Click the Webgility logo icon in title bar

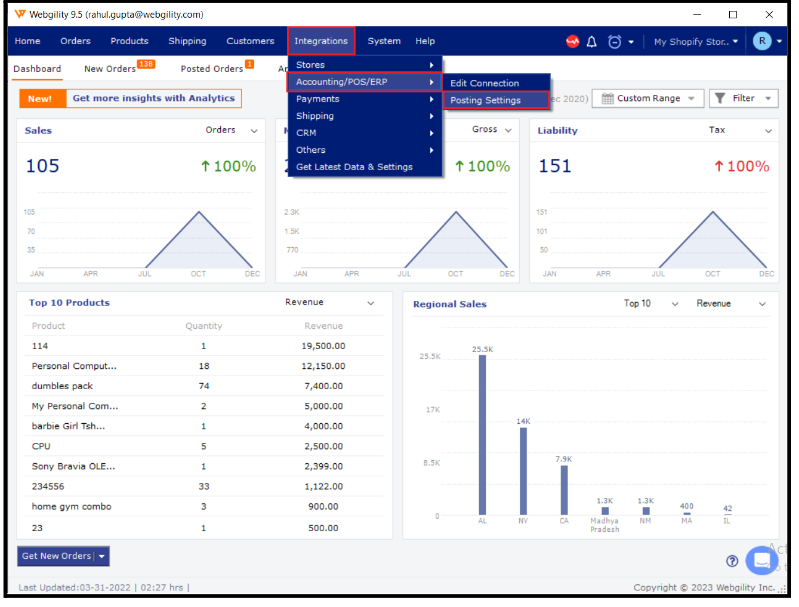coord(20,14)
